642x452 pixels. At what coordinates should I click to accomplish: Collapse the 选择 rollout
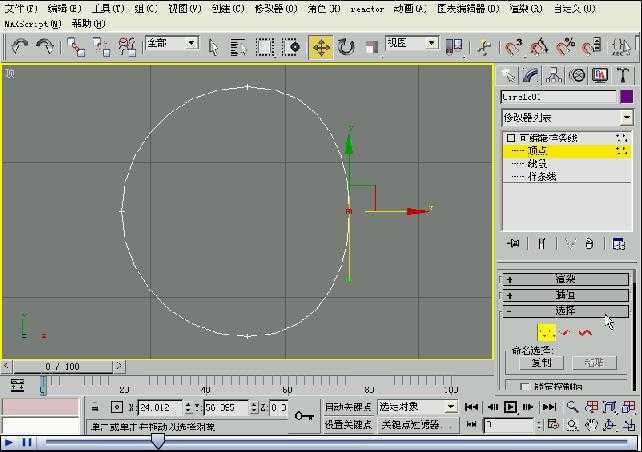coord(565,311)
